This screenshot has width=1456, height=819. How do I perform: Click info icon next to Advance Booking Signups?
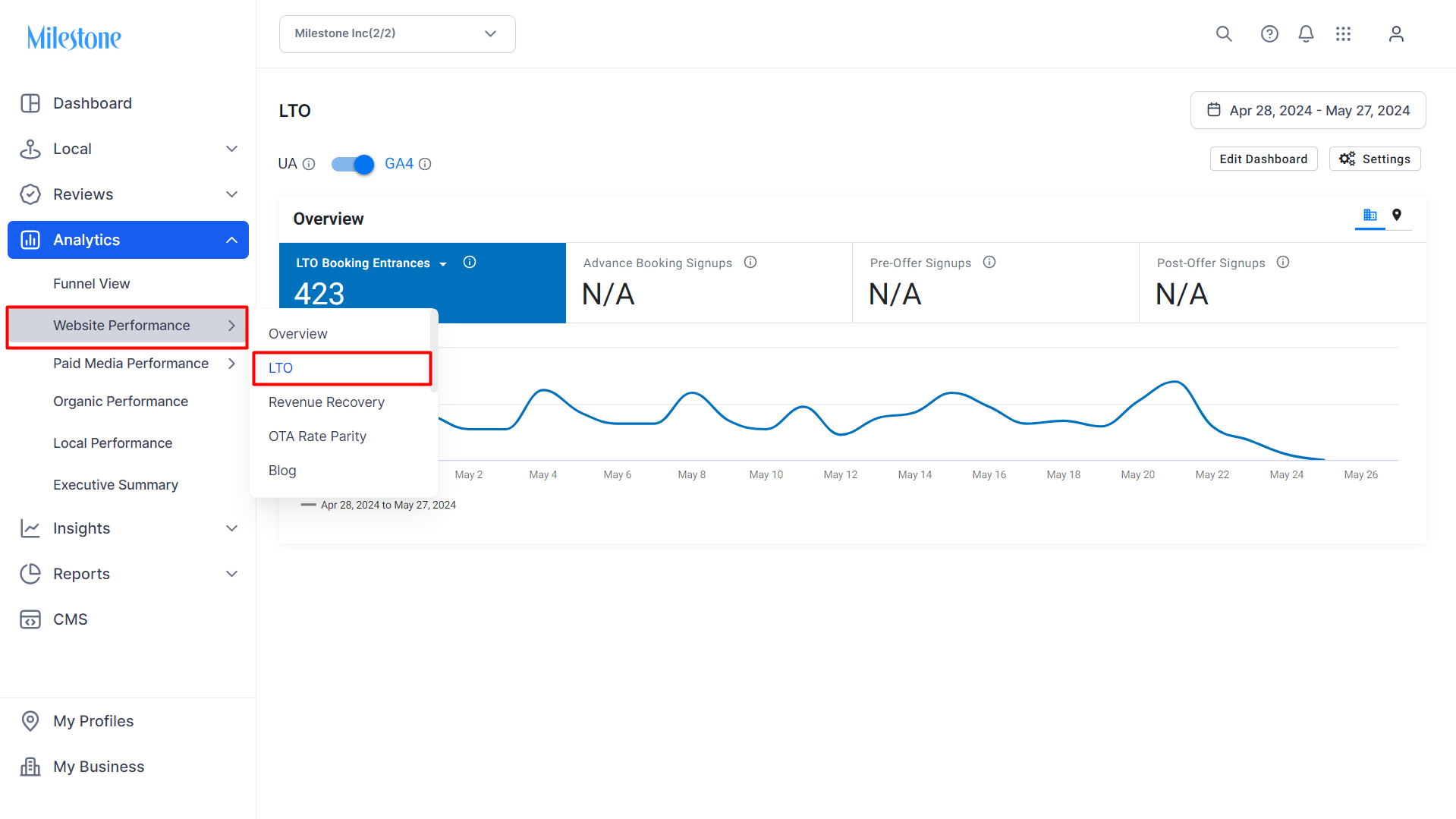(x=750, y=263)
